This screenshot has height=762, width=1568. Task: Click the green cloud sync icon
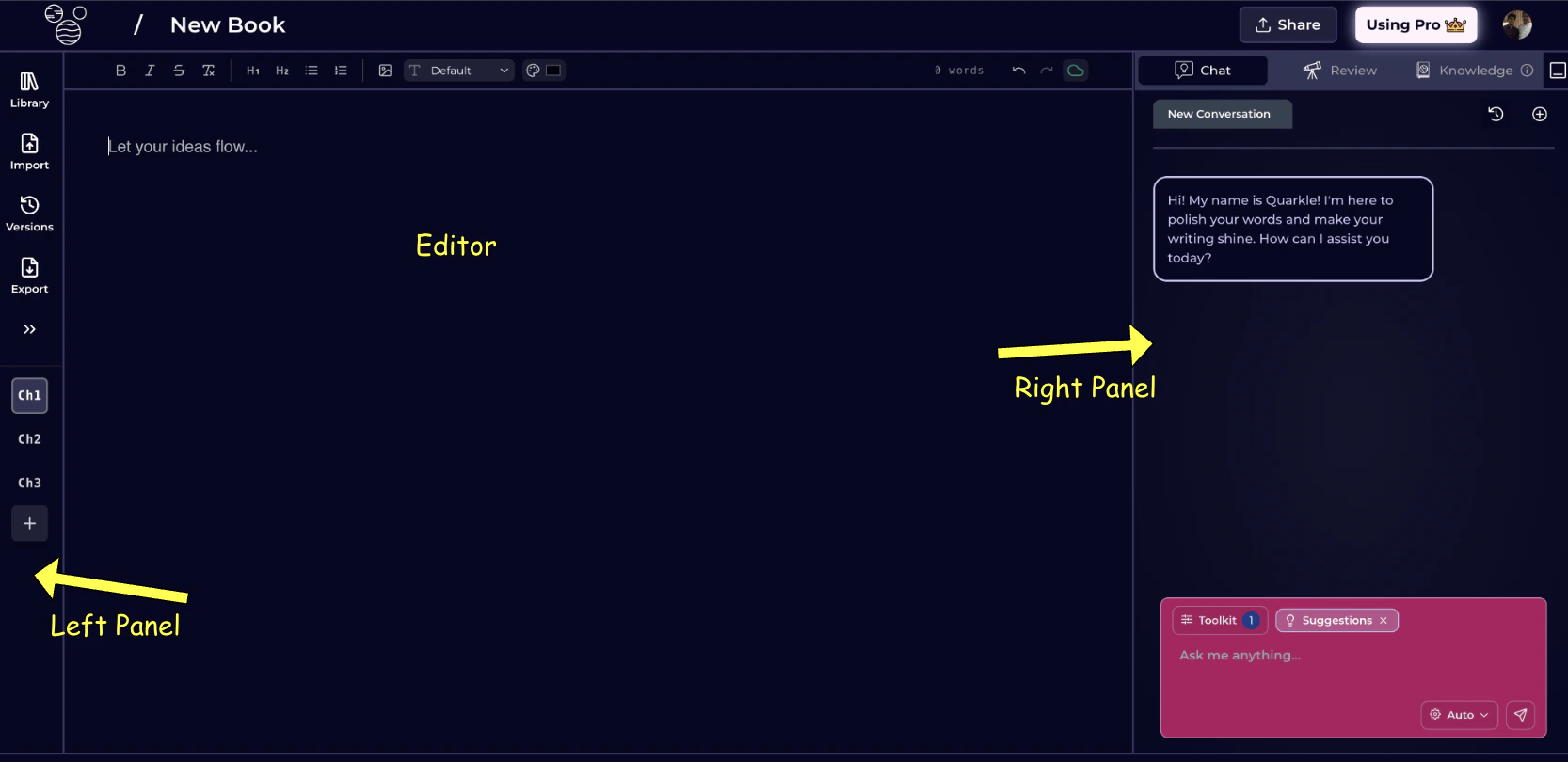coord(1075,71)
